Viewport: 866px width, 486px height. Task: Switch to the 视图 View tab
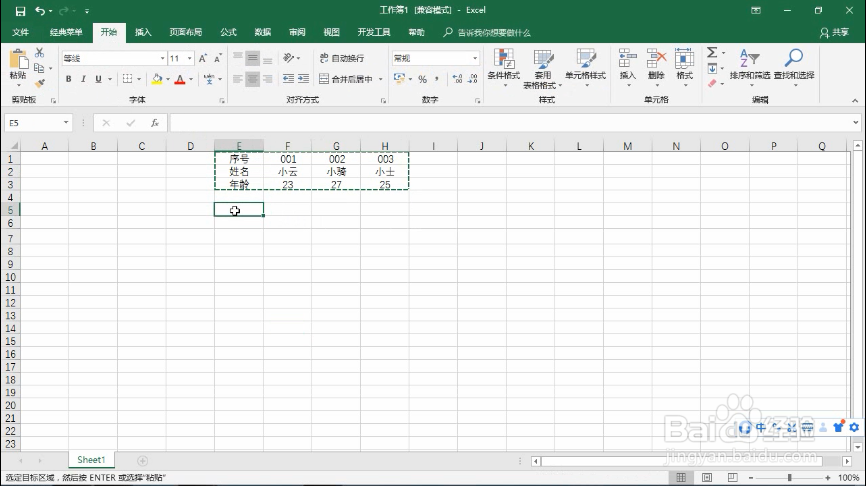pos(331,32)
